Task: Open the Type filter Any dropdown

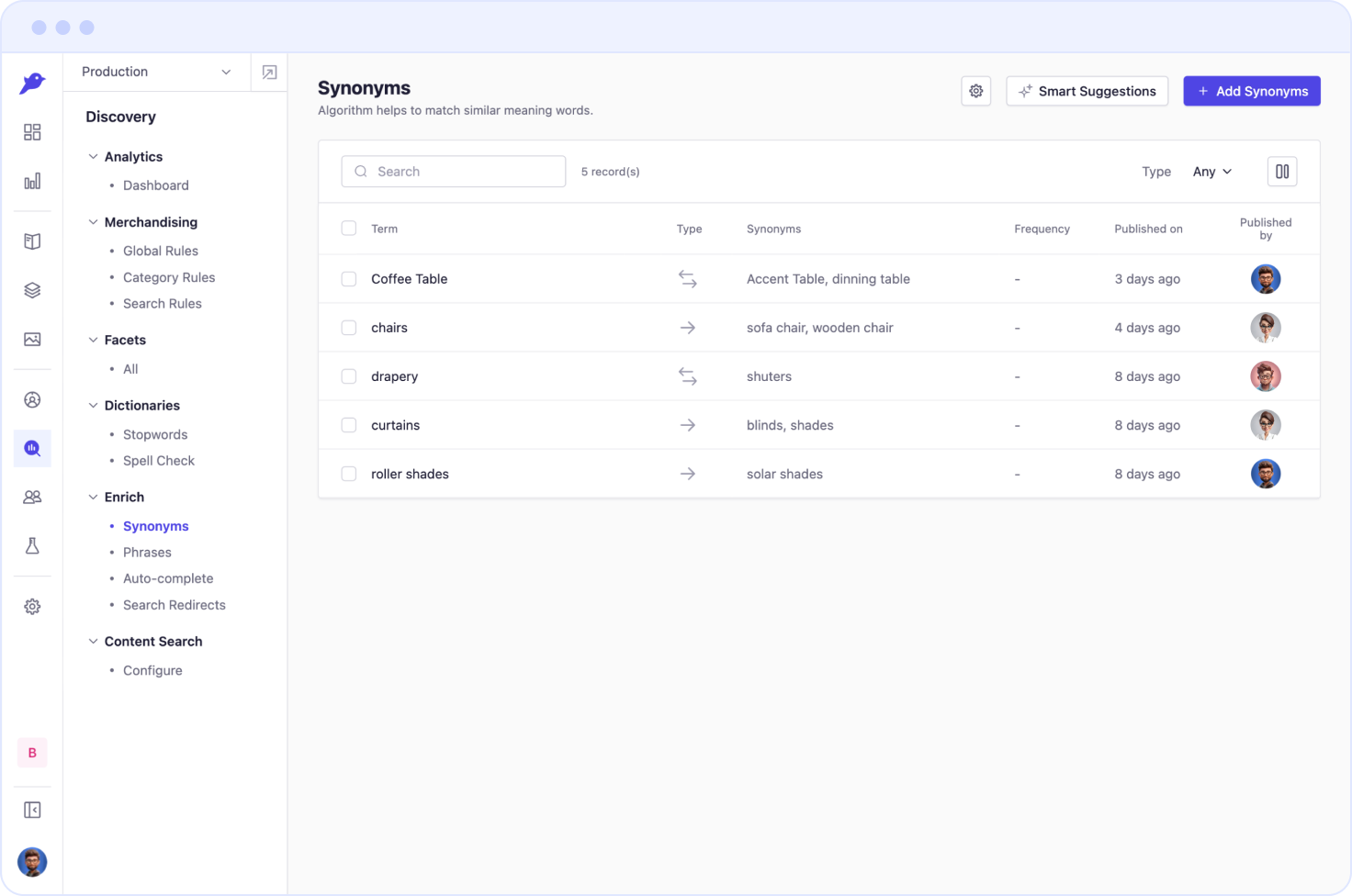Action: [x=1211, y=172]
